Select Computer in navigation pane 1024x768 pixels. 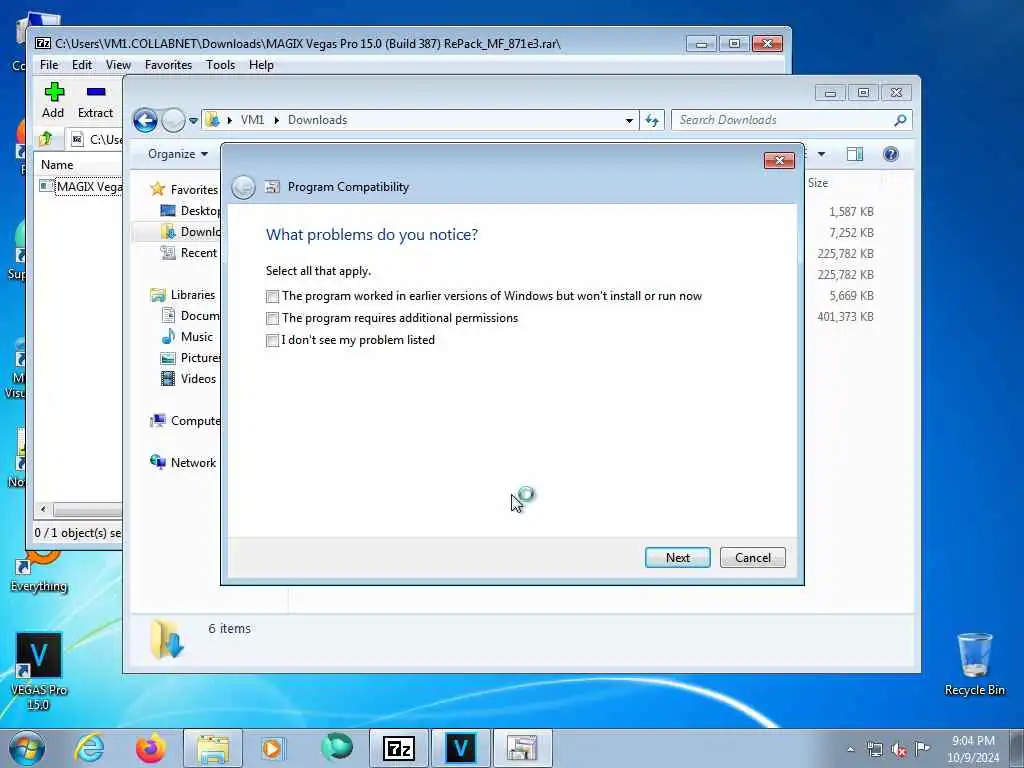(185, 421)
